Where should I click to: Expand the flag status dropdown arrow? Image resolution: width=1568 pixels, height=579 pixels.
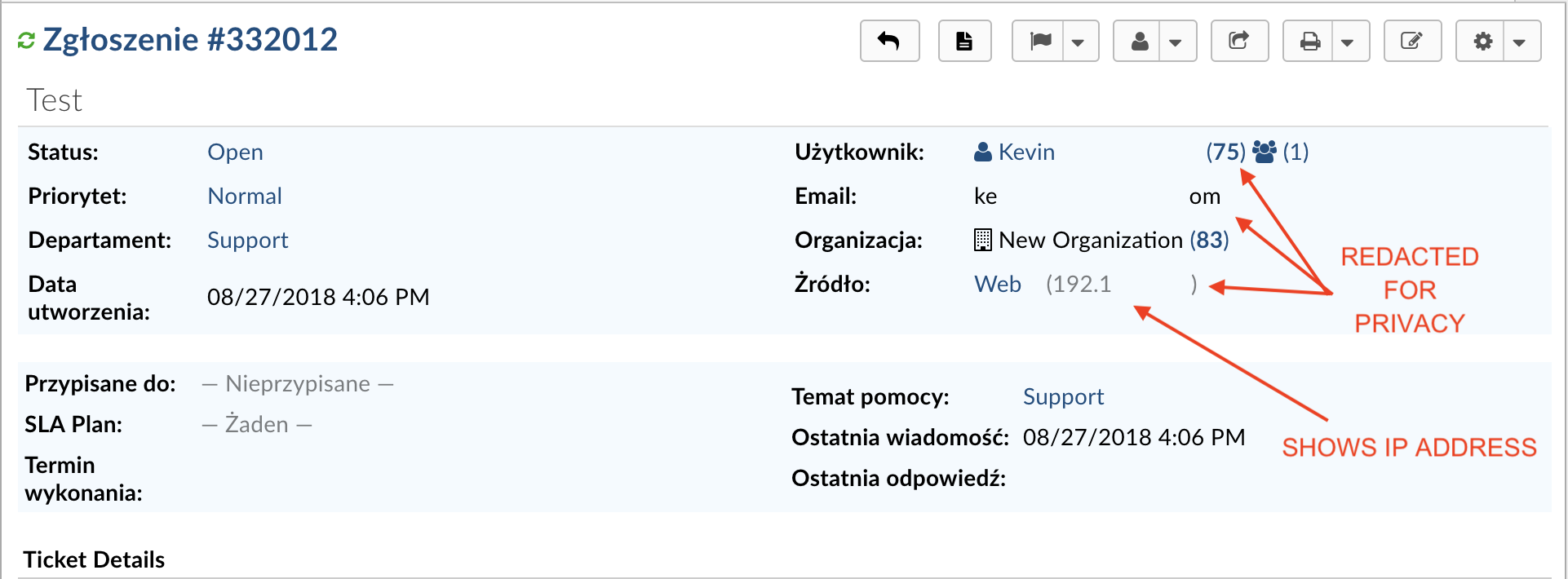[x=1079, y=42]
